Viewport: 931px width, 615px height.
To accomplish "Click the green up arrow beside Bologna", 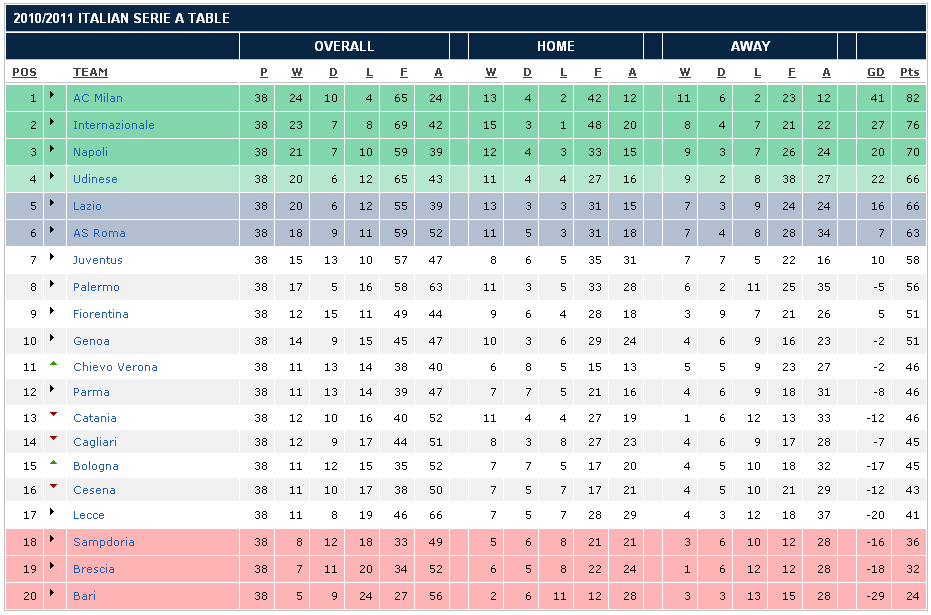I will [x=52, y=463].
